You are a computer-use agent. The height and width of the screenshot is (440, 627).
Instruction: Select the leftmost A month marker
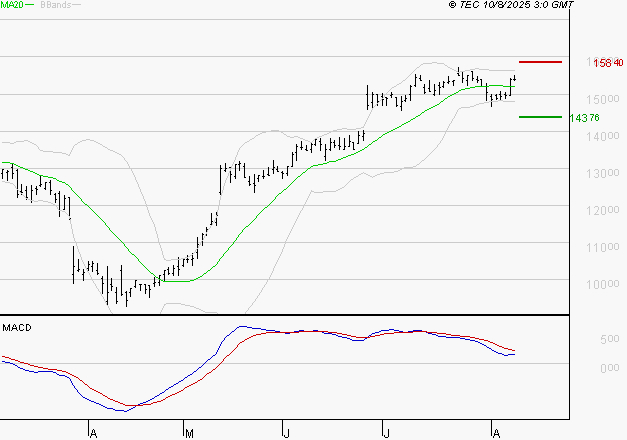(92, 432)
